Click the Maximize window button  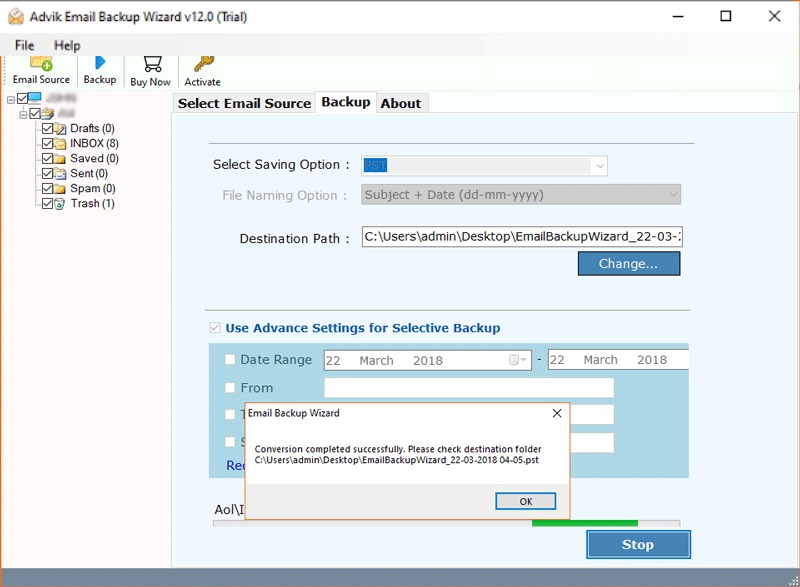click(x=726, y=16)
